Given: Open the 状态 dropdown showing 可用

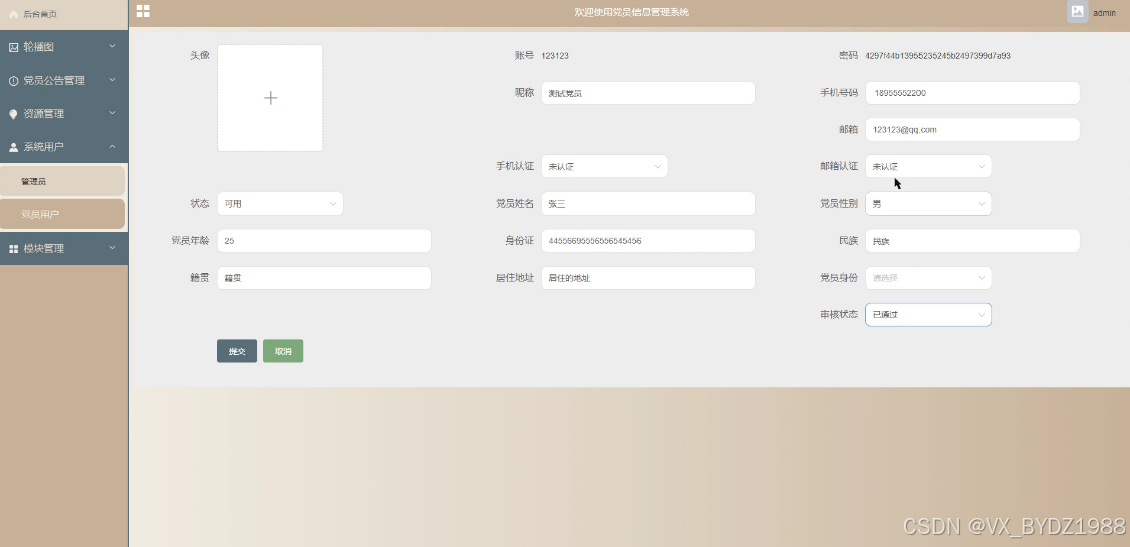Looking at the screenshot, I should pos(280,204).
